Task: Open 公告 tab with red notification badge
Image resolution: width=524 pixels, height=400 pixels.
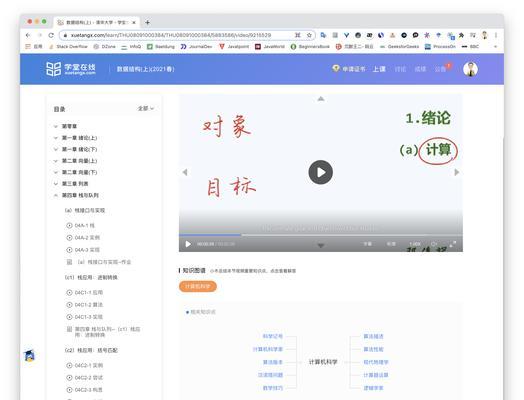Action: pyautogui.click(x=442, y=69)
